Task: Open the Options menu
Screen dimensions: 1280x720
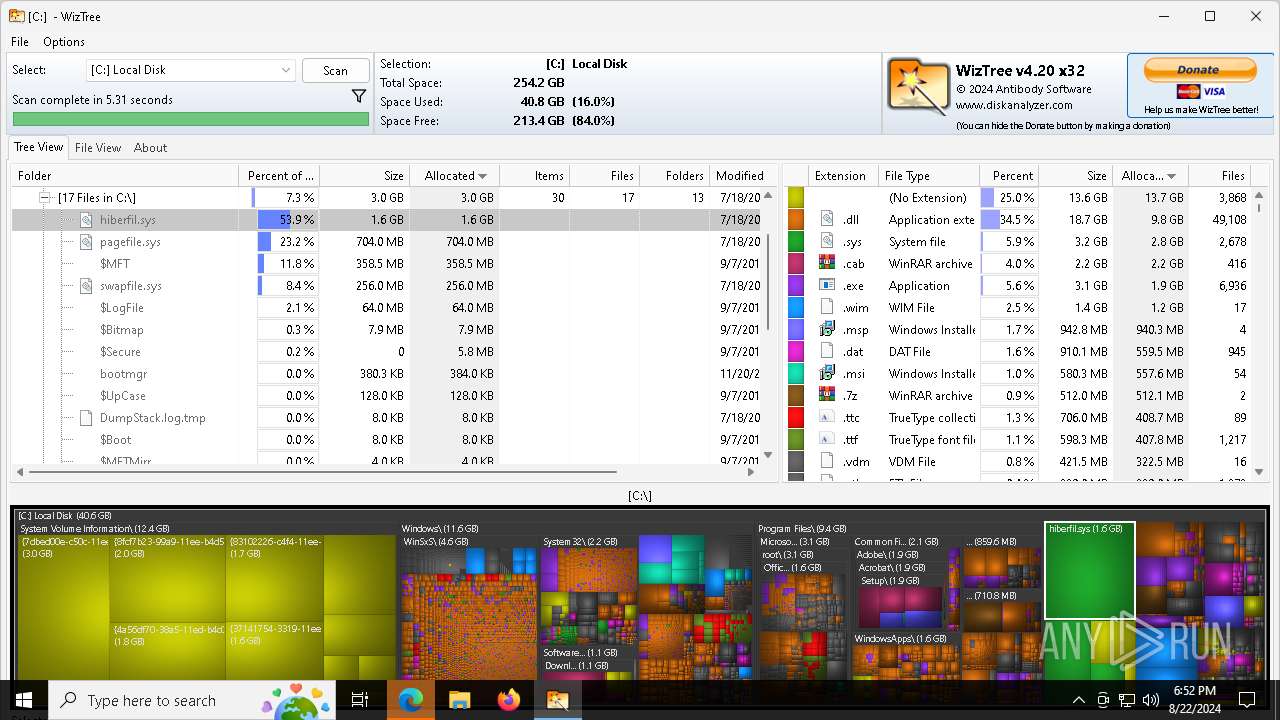Action: pyautogui.click(x=64, y=42)
